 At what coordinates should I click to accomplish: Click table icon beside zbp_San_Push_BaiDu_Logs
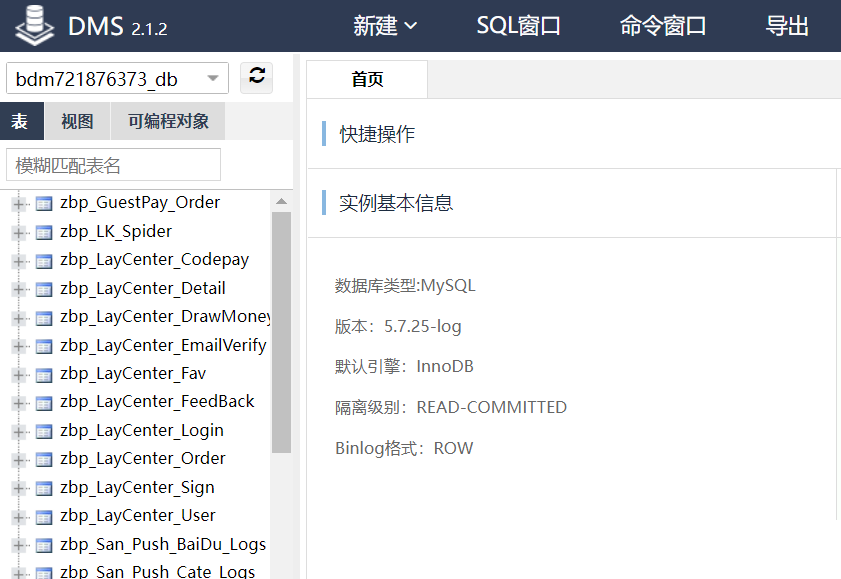[x=44, y=545]
